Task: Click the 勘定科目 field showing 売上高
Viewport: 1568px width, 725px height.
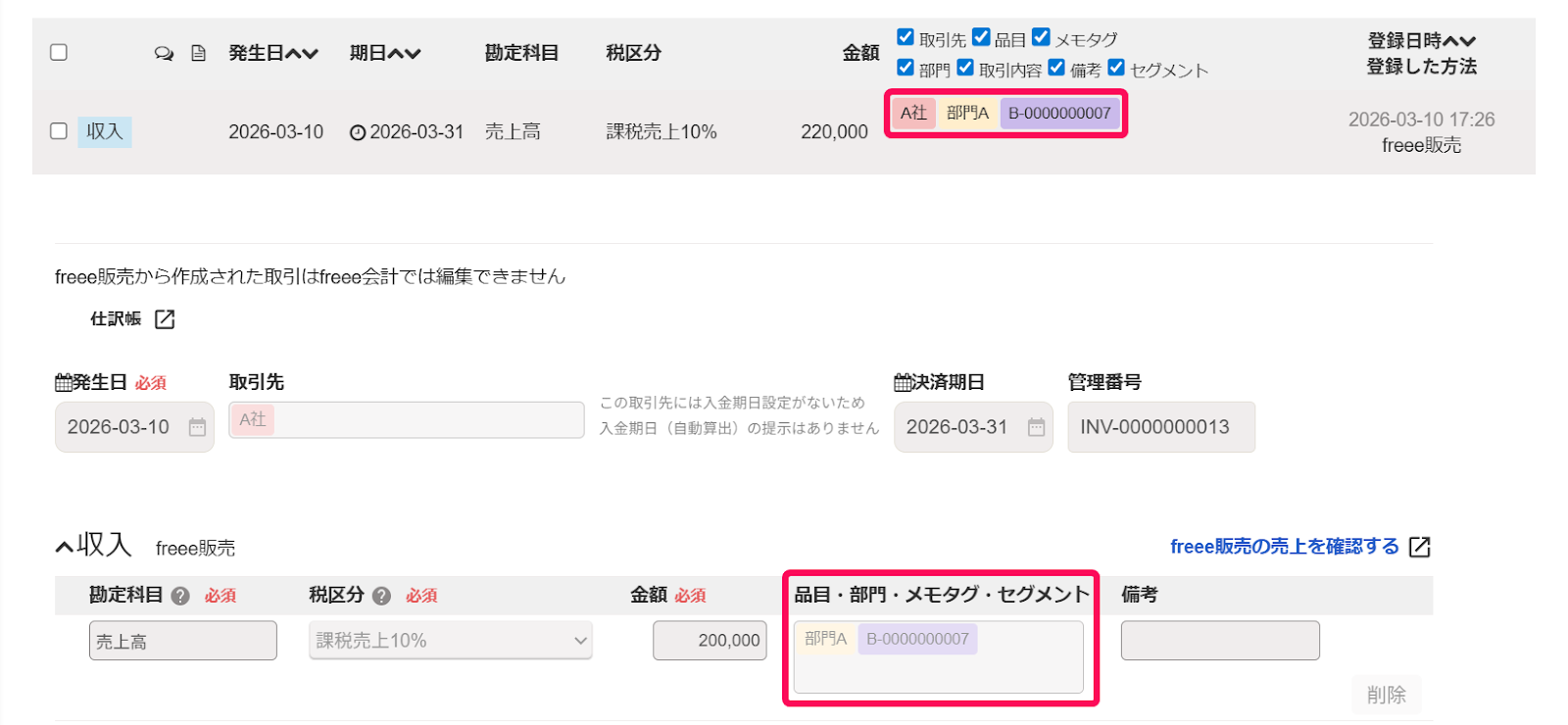Action: (183, 641)
